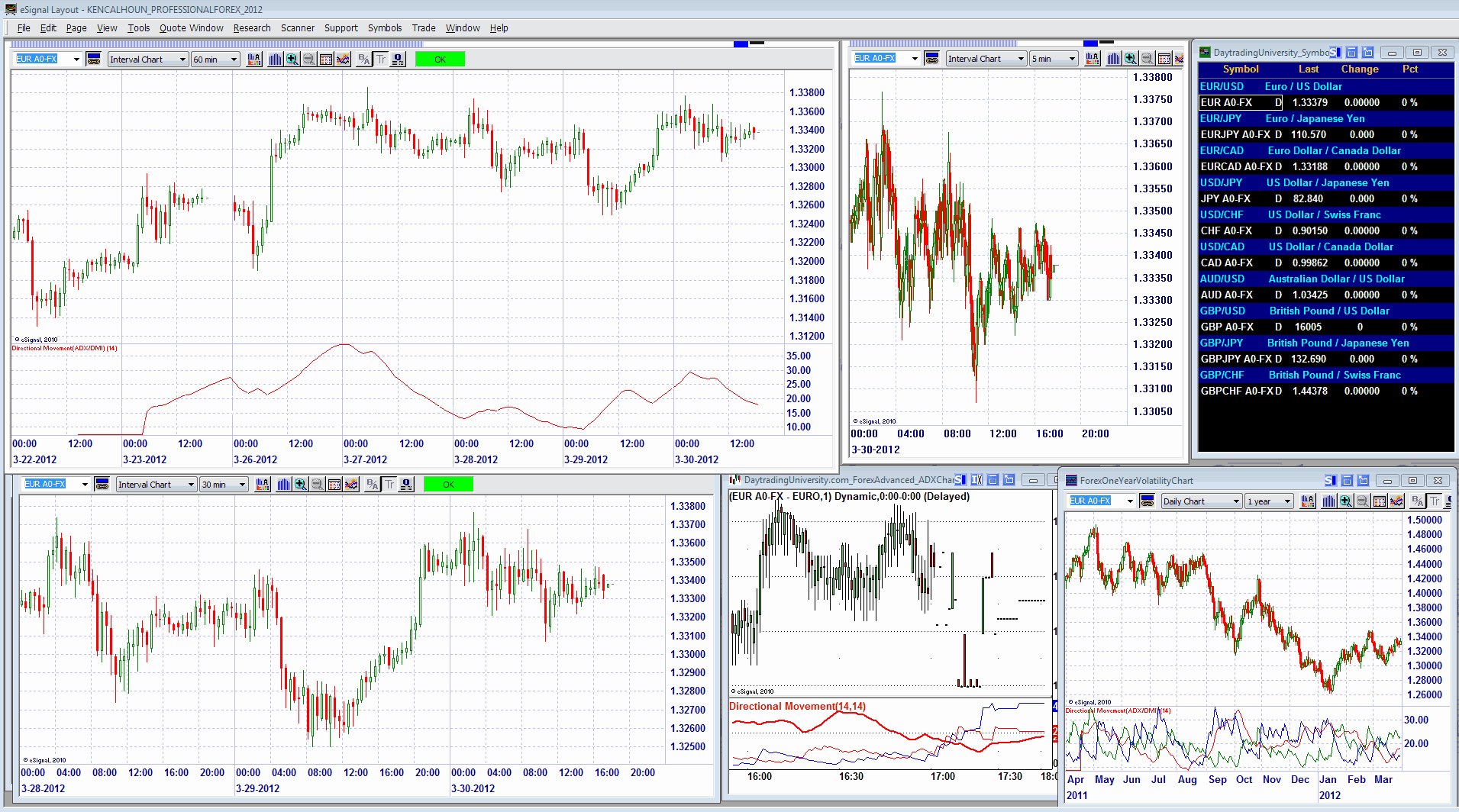Toggle the B/A bid-ask icon on the 30 min chart

click(x=373, y=485)
